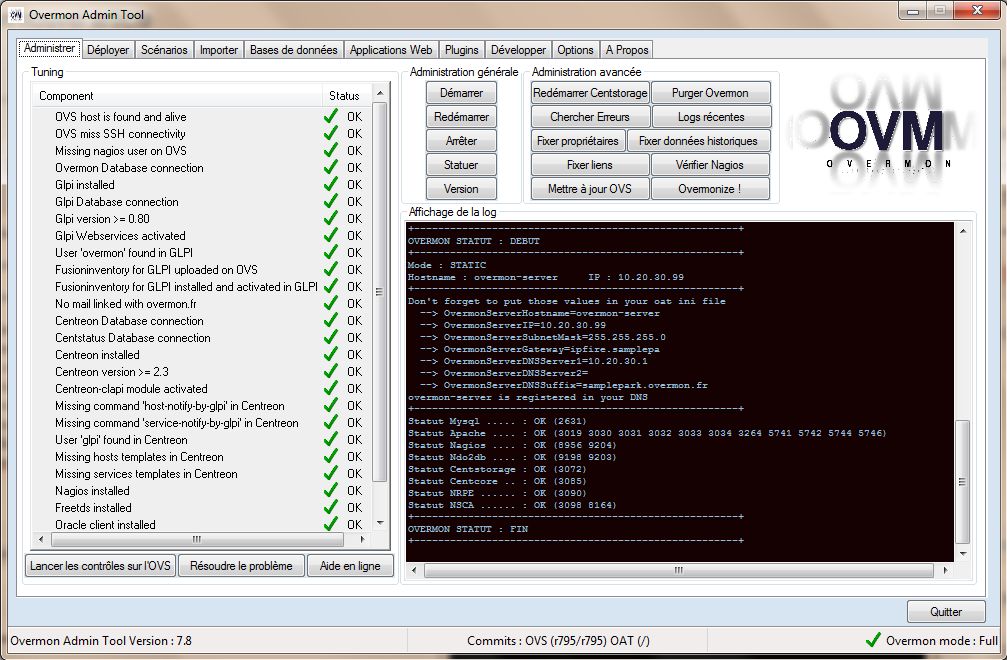This screenshot has height=660, width=1007.
Task: Click the green check for 'Nagios installed'
Action: point(330,491)
